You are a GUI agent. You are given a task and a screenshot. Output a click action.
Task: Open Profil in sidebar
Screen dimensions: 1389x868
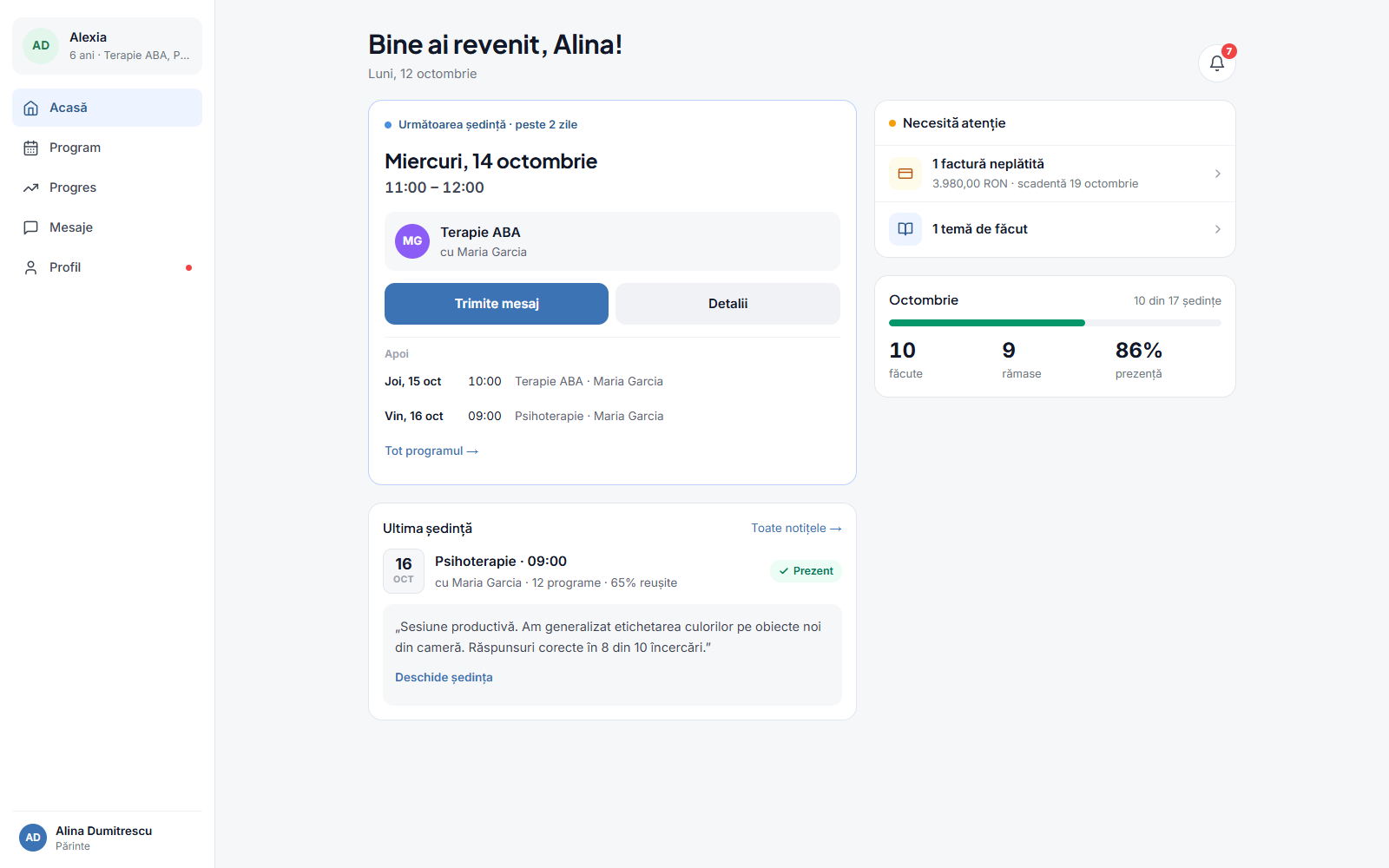point(108,267)
